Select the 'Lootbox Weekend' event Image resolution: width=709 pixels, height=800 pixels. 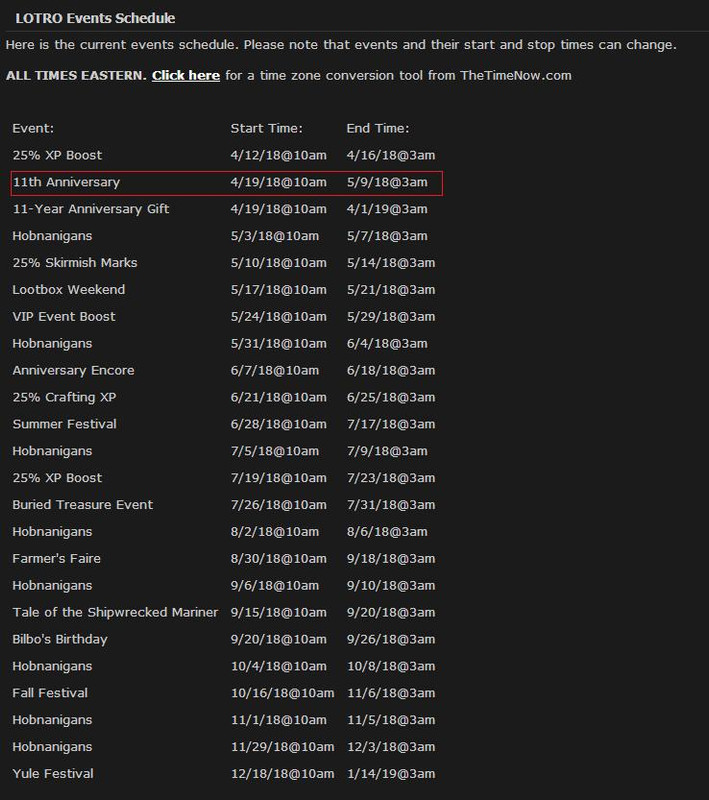pos(69,290)
